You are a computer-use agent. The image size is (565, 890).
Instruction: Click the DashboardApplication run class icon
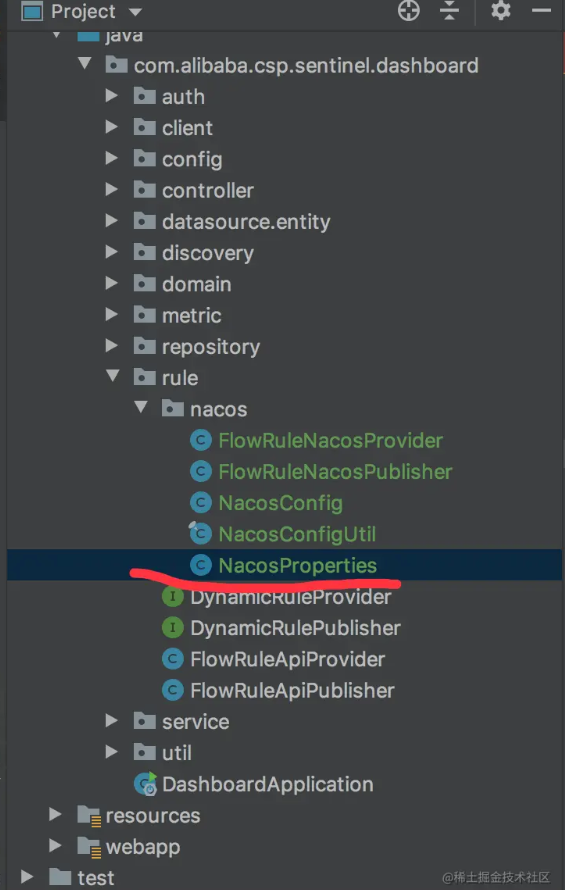(145, 784)
